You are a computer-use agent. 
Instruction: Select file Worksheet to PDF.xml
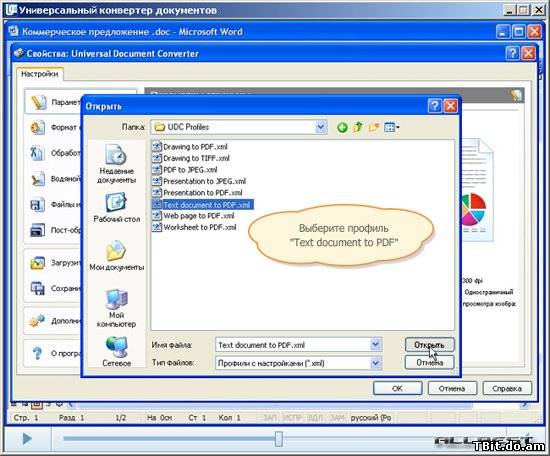(194, 227)
